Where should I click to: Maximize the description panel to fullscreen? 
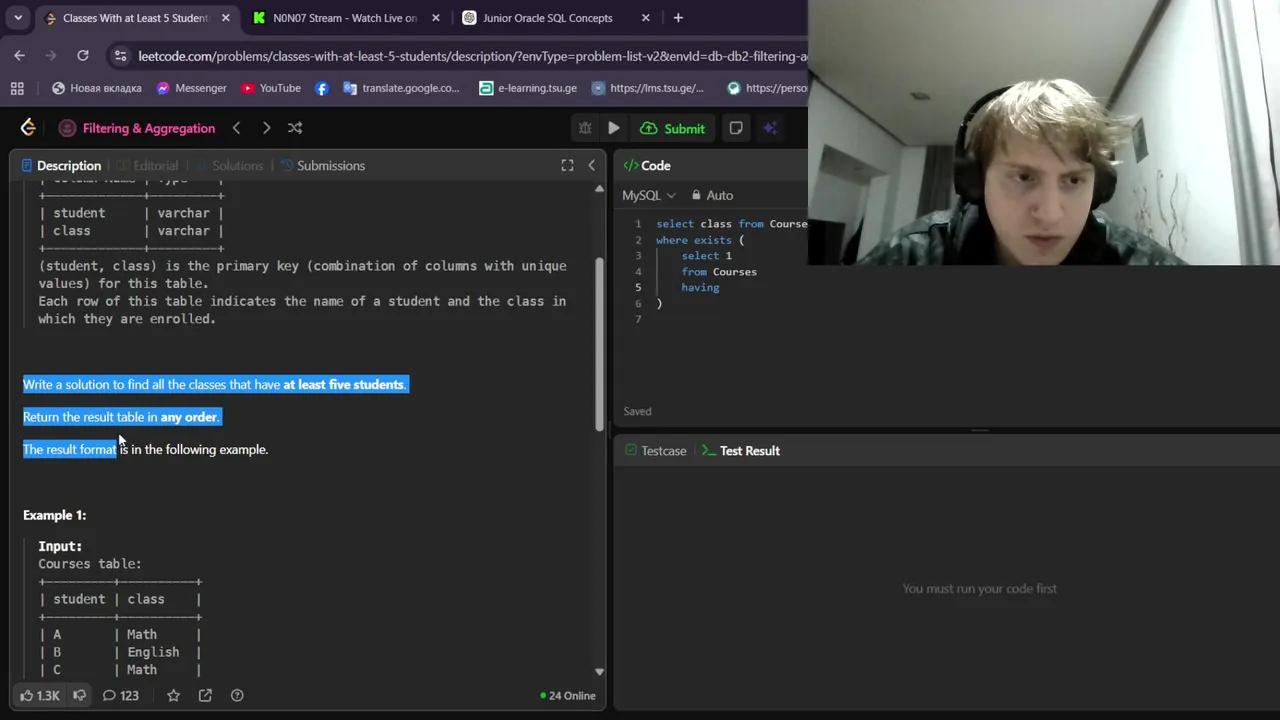(567, 166)
